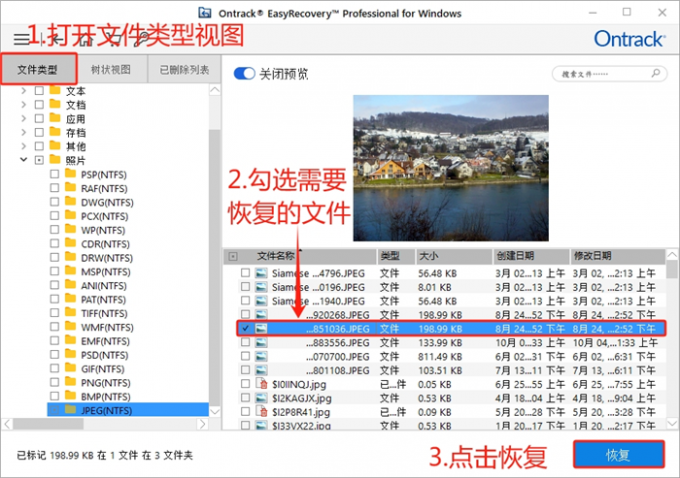Click the BMP(NTFS) folder icon

coord(70,396)
